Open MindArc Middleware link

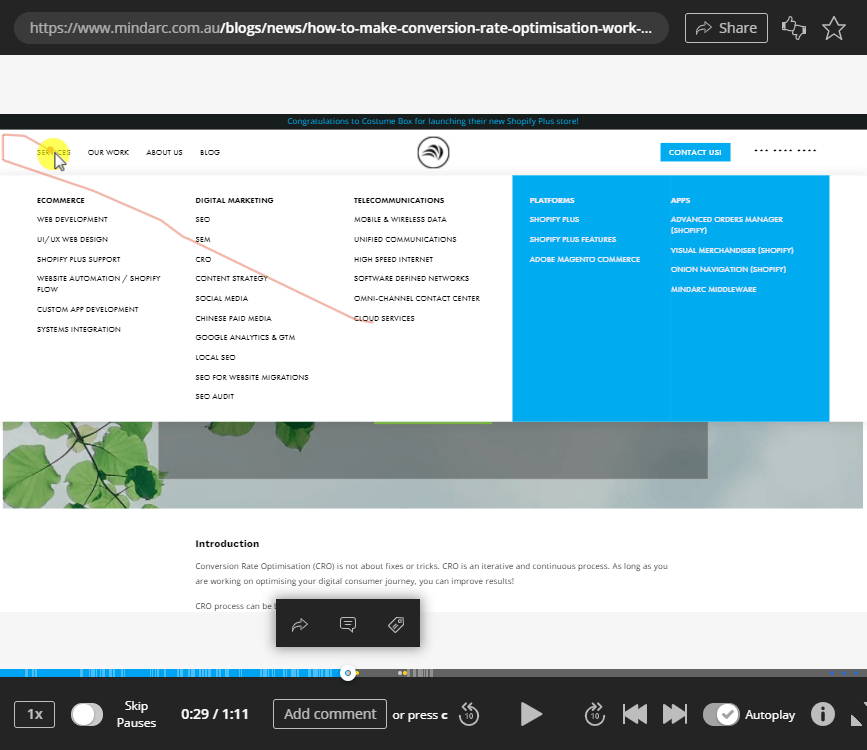click(713, 289)
